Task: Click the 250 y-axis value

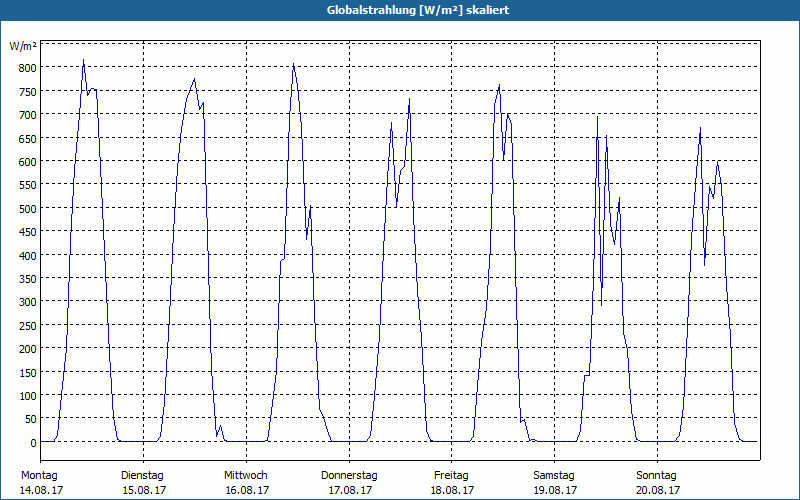Action: click(x=28, y=326)
